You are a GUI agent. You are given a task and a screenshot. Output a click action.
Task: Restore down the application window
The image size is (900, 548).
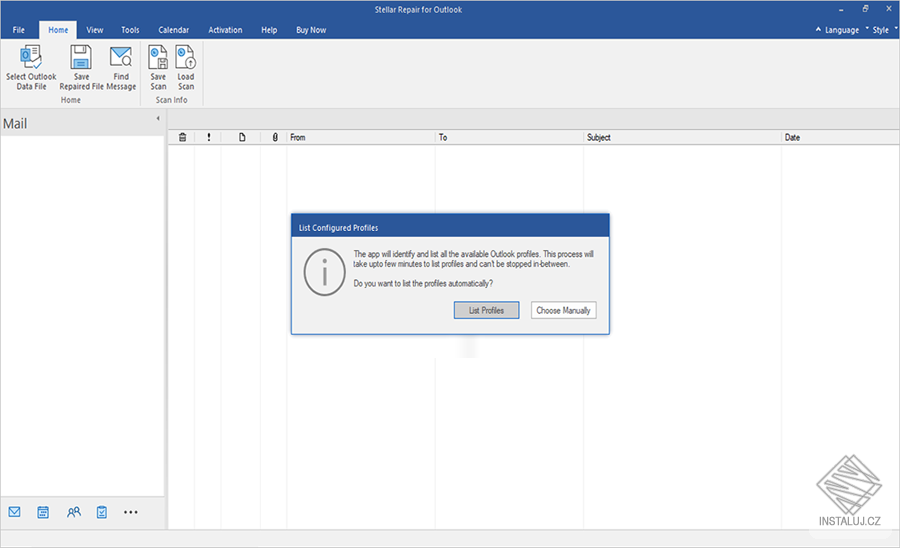[x=865, y=9]
